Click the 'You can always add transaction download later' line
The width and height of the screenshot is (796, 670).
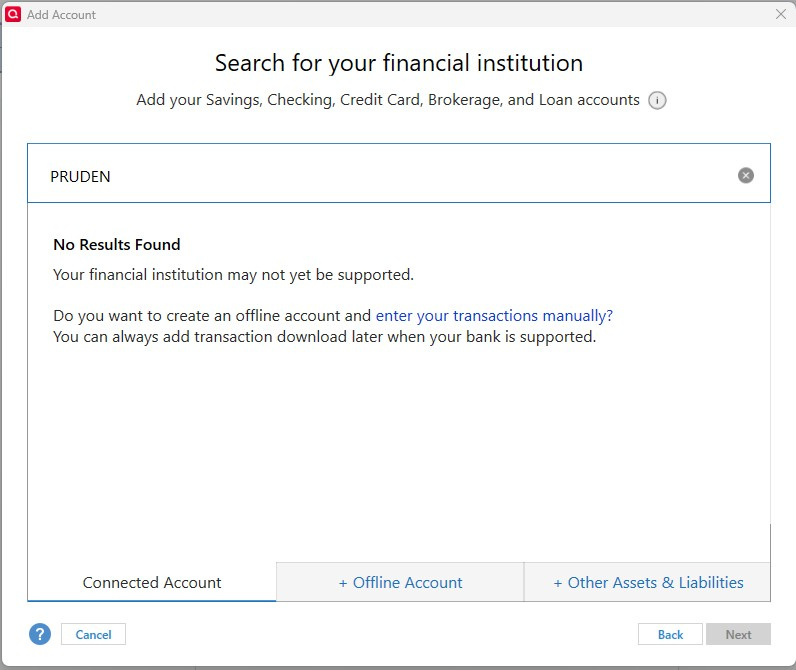pos(324,337)
